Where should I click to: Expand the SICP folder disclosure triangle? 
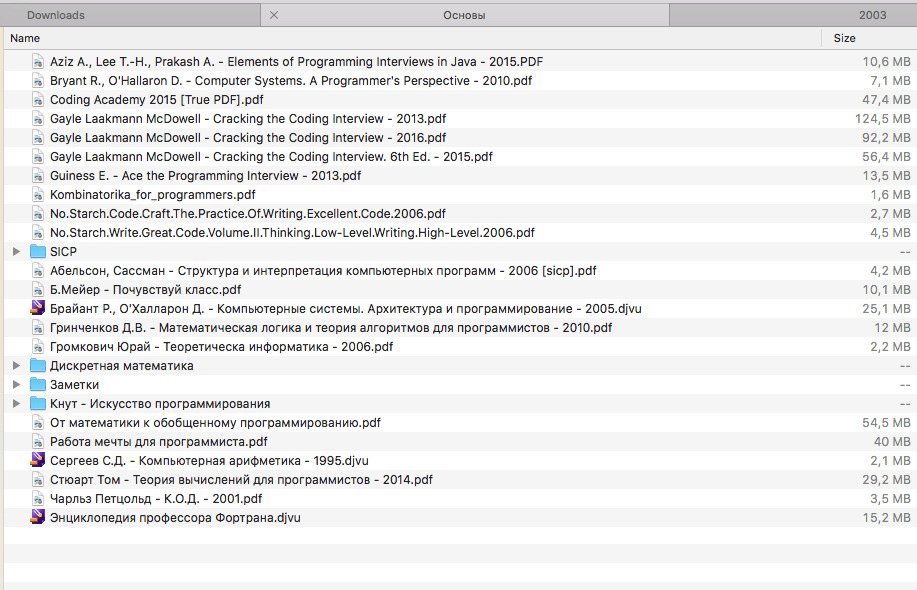tap(16, 252)
